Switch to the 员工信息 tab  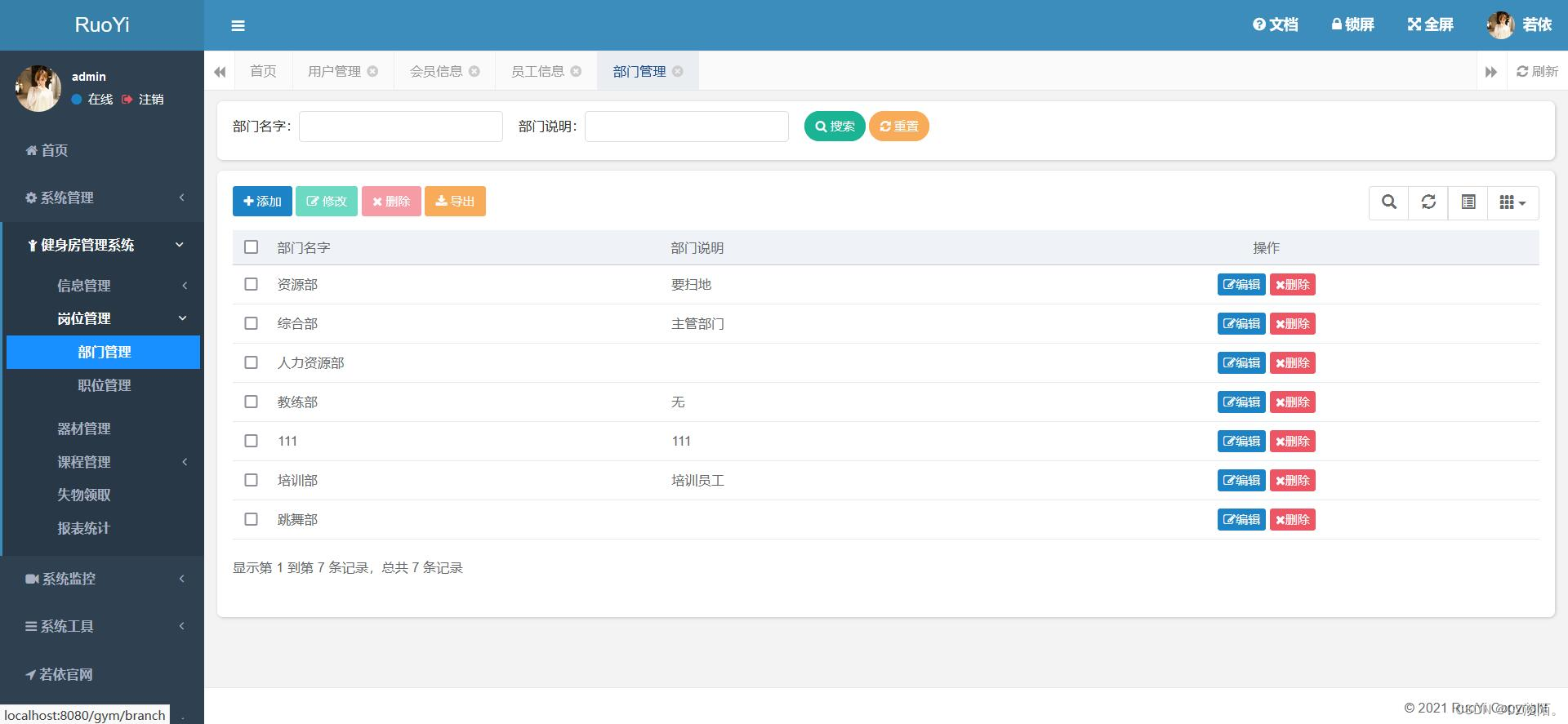[x=537, y=71]
